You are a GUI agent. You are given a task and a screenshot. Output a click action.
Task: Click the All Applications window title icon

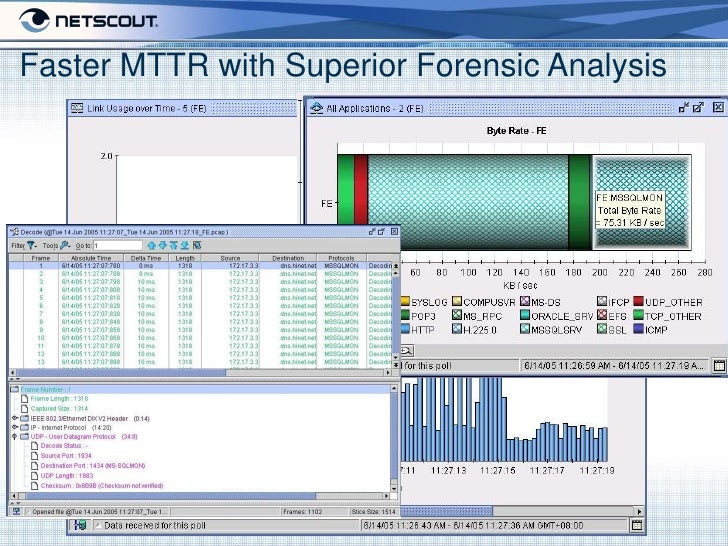316,108
